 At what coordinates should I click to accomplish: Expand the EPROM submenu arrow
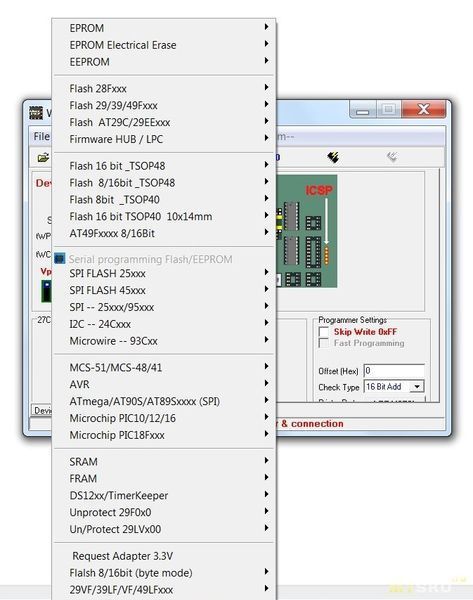[266, 26]
